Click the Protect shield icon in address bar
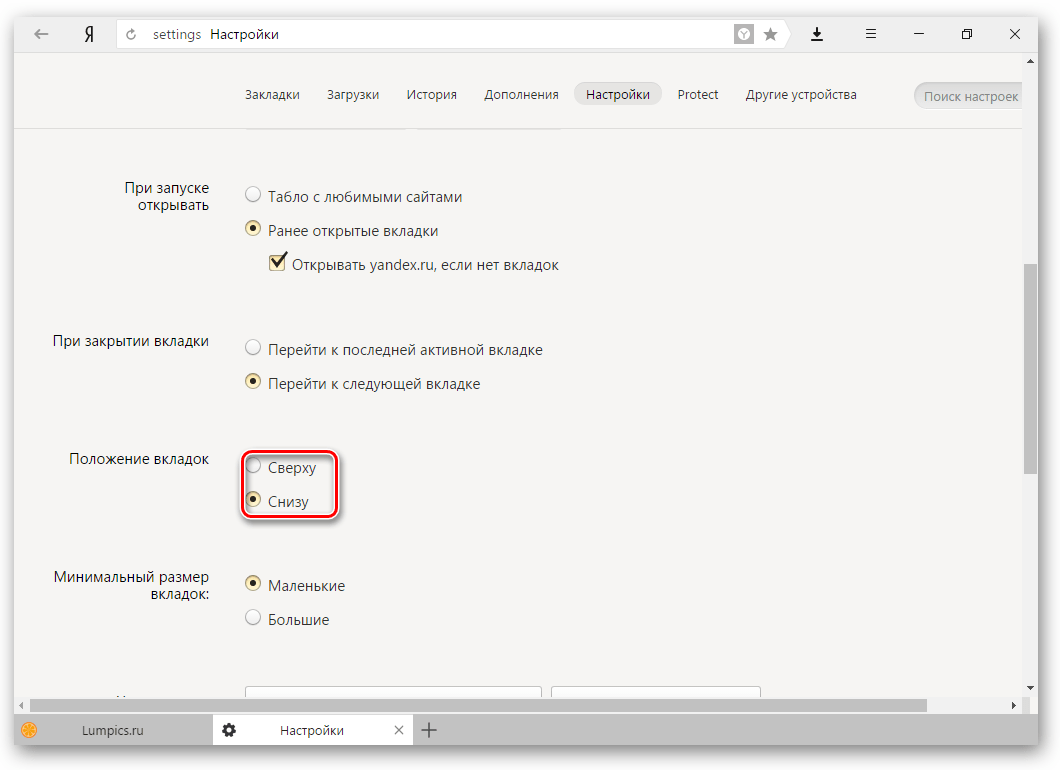This screenshot has width=1060, height=770. (744, 34)
